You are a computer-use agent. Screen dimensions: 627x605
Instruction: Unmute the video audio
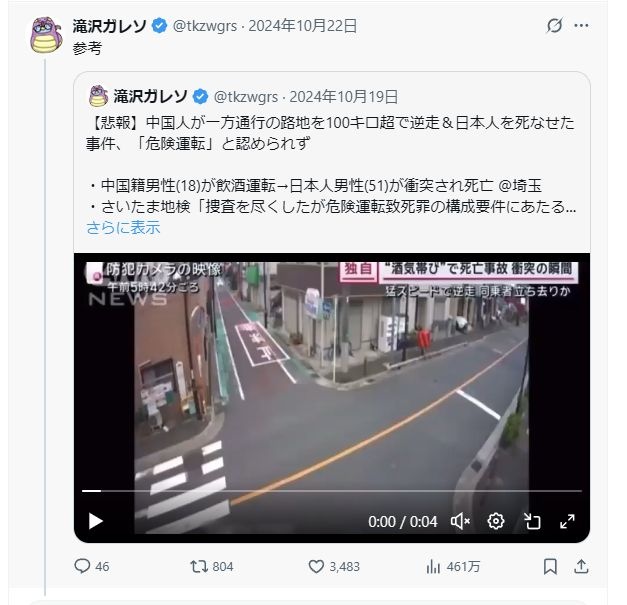tap(460, 521)
